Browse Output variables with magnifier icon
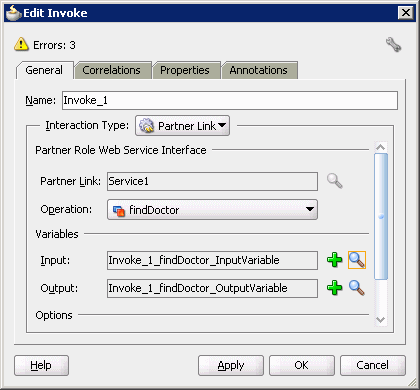 click(x=357, y=288)
